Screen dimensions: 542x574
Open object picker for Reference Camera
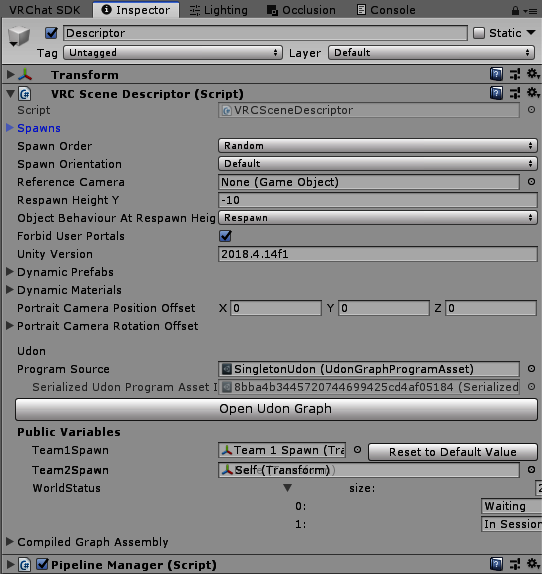coord(531,182)
